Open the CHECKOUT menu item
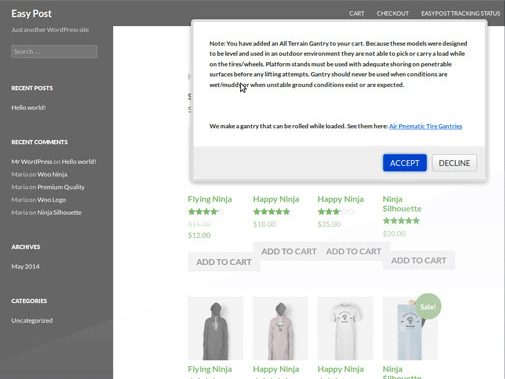The image size is (505, 379). (x=393, y=13)
